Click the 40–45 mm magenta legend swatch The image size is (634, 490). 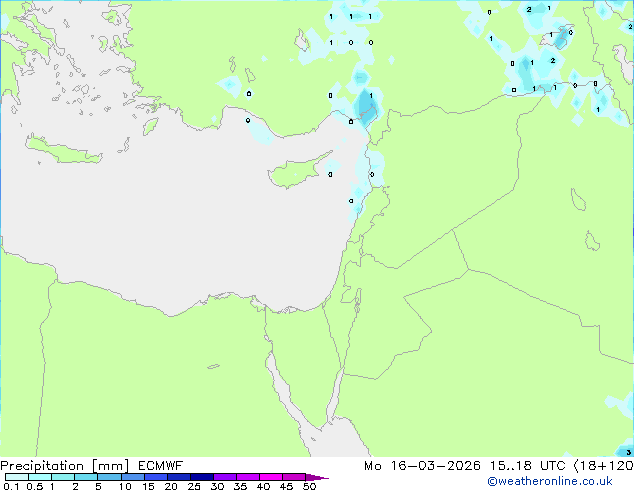tap(271, 477)
